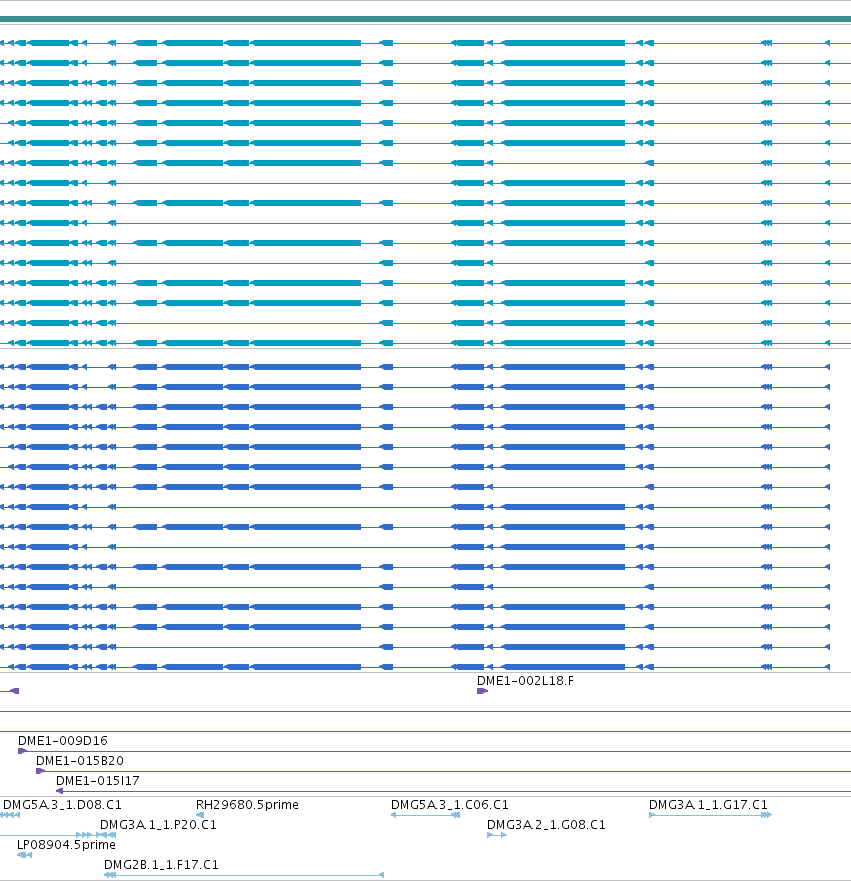This screenshot has width=851, height=881.
Task: Select the LP08904.5prime EST label
Action: (66, 844)
